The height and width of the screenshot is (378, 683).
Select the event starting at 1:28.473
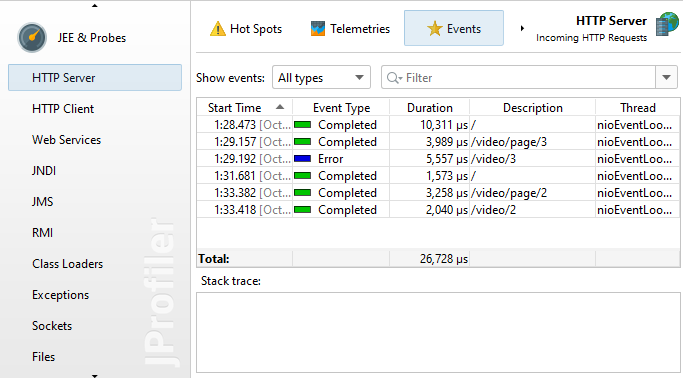tap(438, 125)
